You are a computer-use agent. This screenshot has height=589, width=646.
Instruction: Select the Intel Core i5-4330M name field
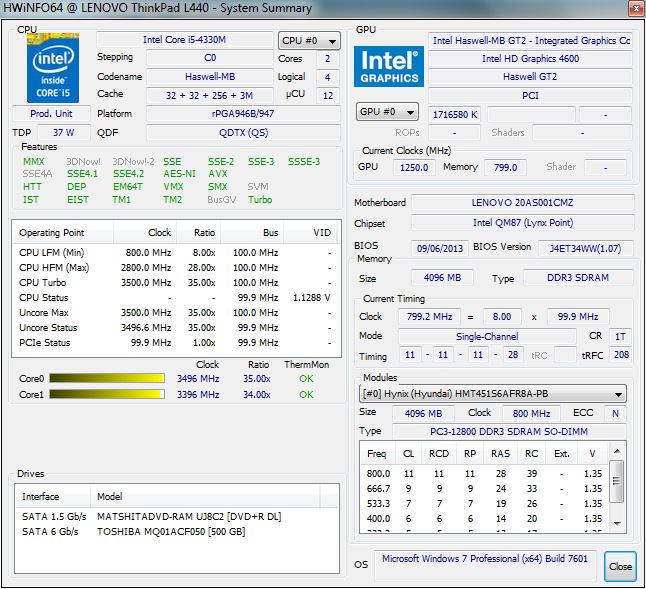[185, 40]
